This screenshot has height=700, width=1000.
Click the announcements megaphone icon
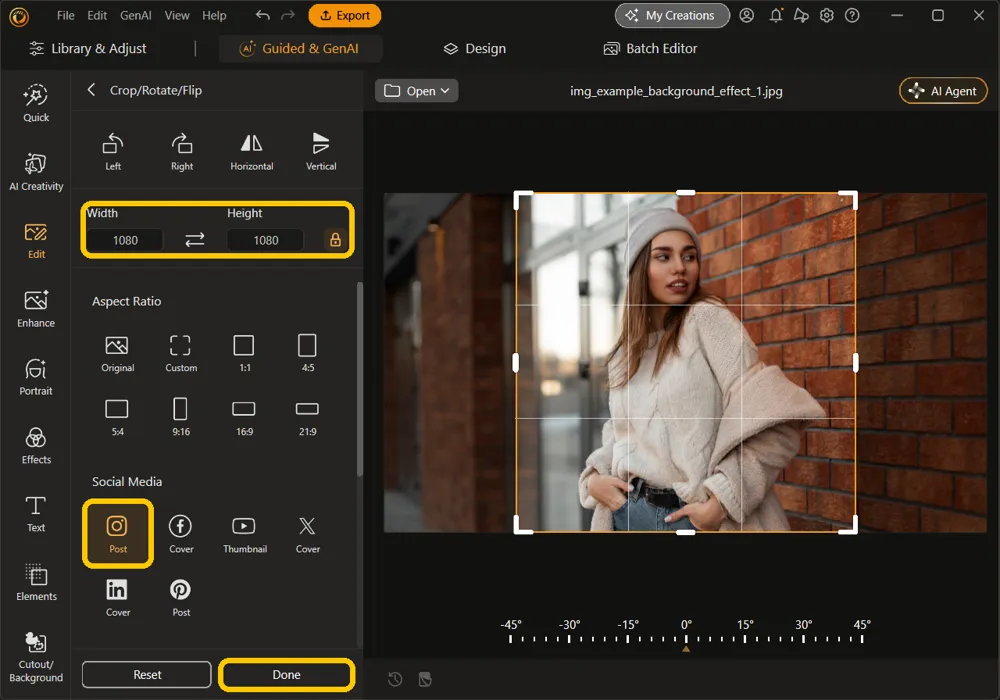tap(801, 15)
